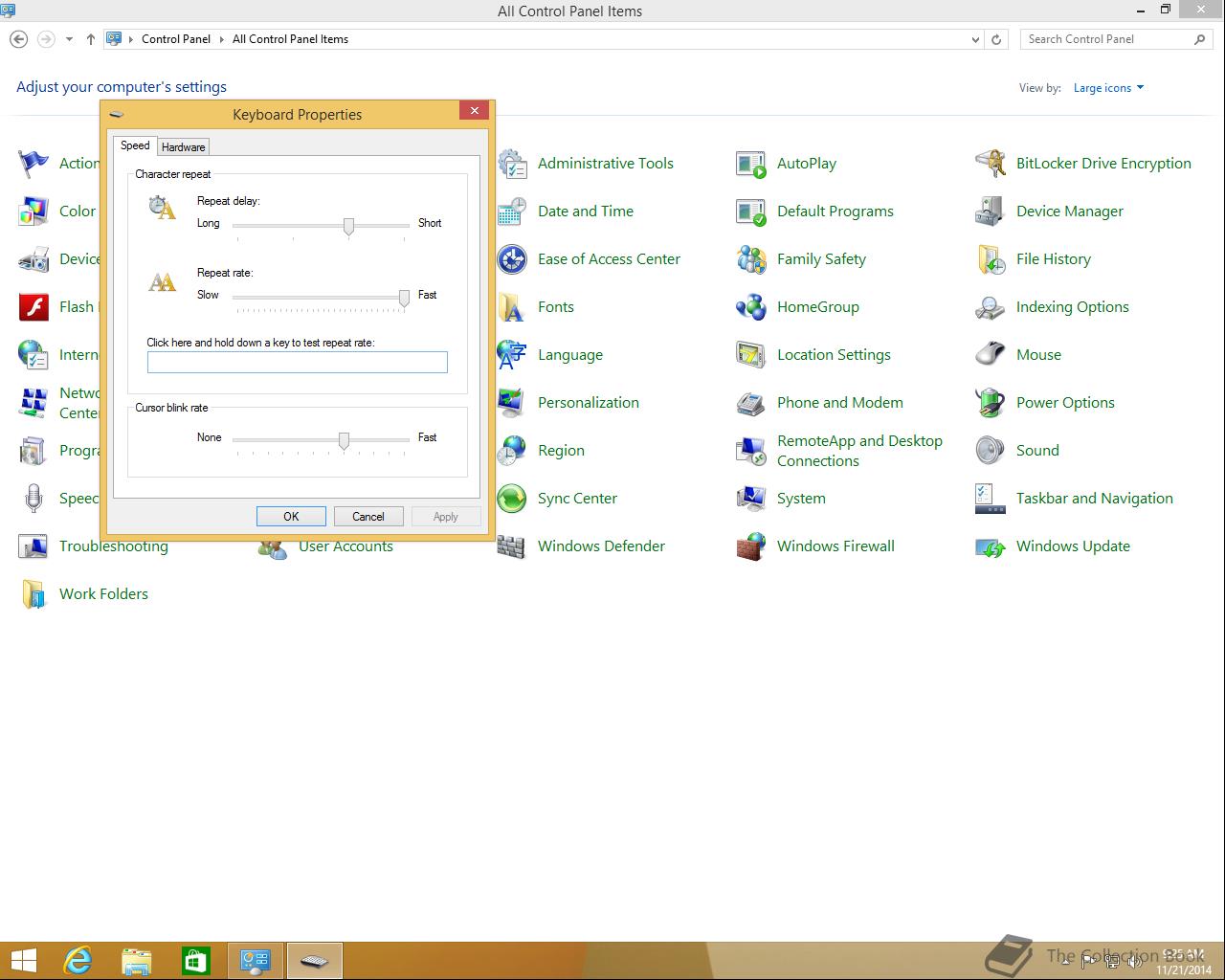
Task: Open the Color Management icon
Action: click(x=33, y=212)
